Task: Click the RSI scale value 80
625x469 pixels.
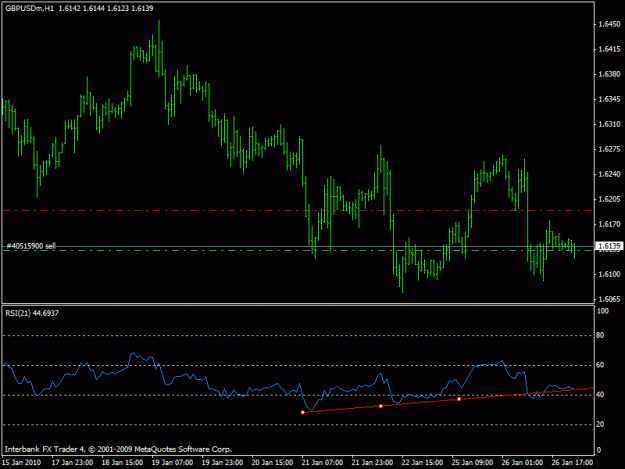Action: [x=600, y=336]
